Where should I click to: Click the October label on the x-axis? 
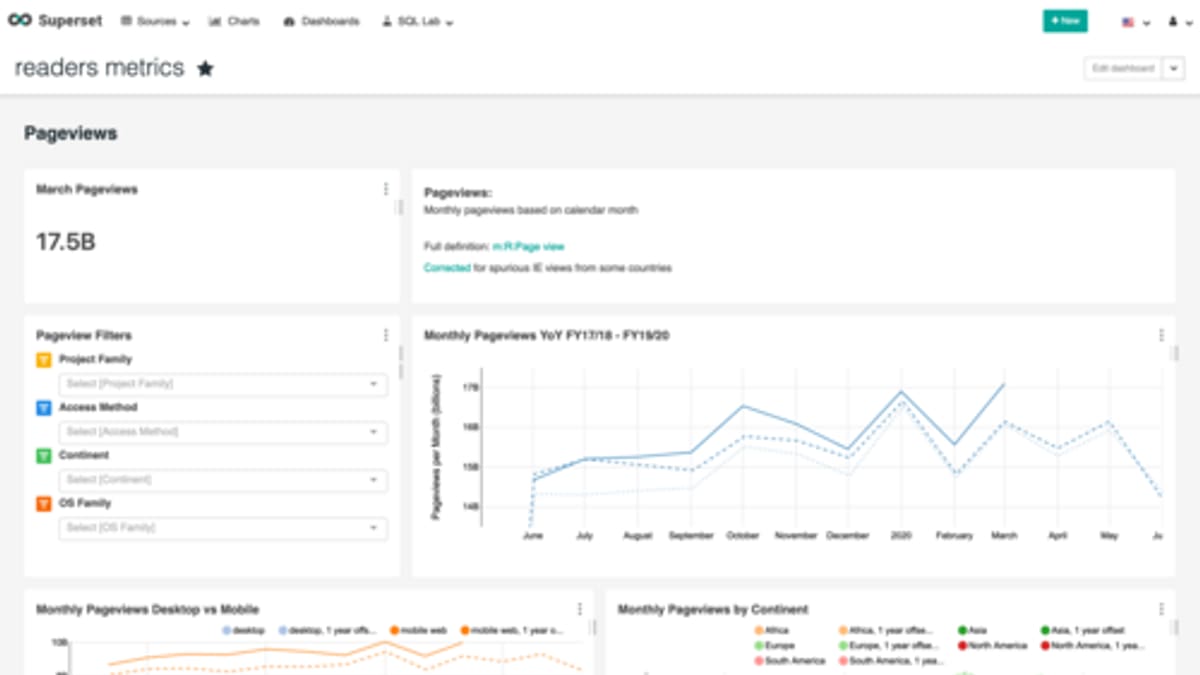[743, 536]
